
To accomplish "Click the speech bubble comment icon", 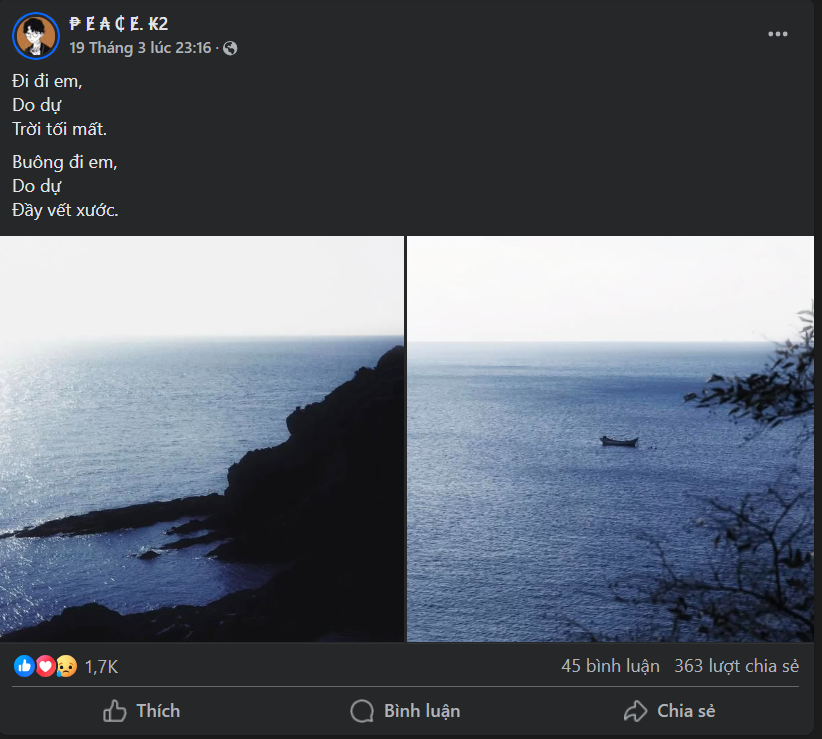I will [x=362, y=711].
